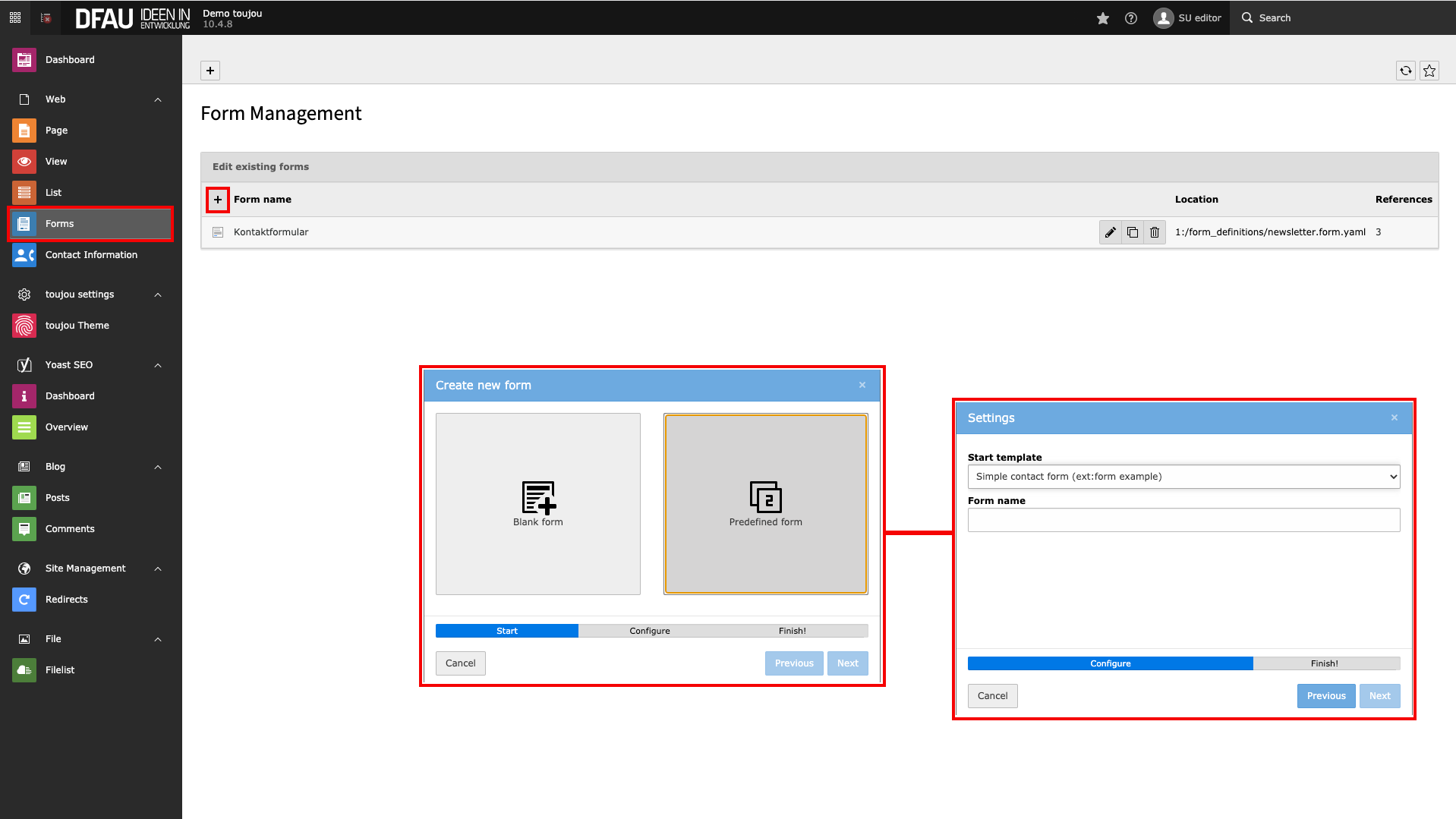Open the application grid icon top-left
This screenshot has width=1456, height=819.
15,17
